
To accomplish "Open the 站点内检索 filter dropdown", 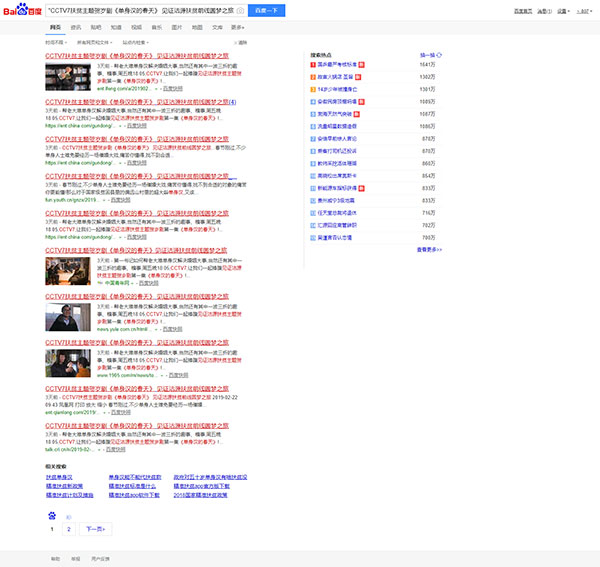I will coord(136,42).
